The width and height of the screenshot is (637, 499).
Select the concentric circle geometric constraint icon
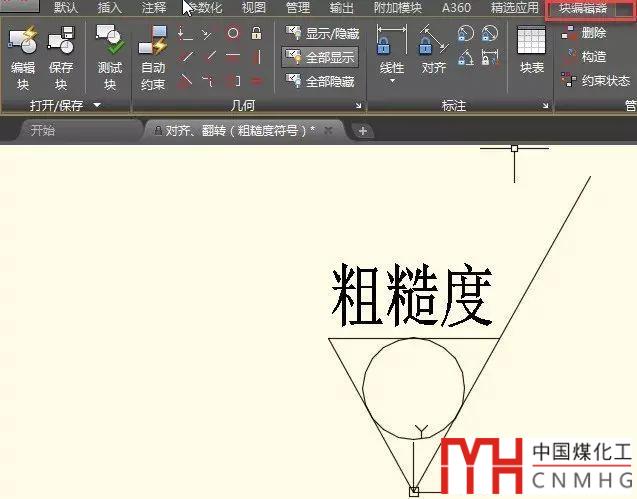click(233, 33)
